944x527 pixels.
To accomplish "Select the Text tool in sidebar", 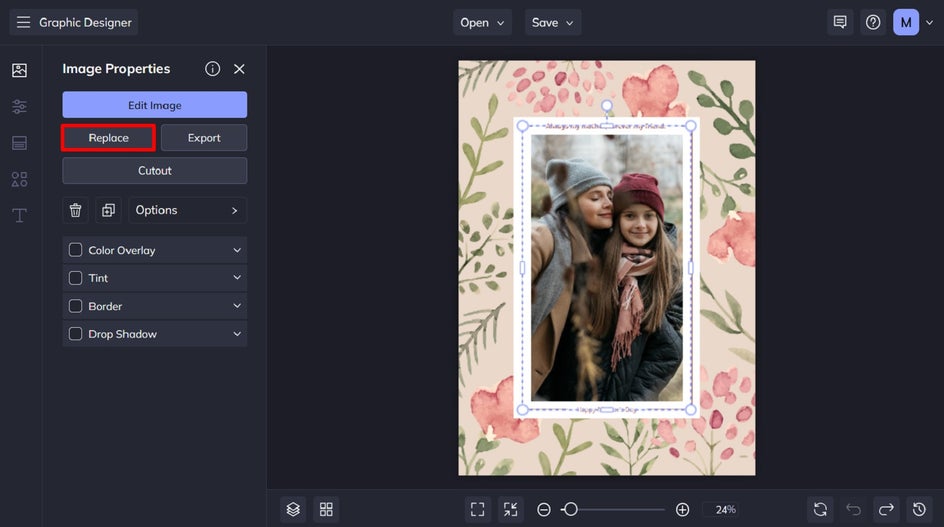I will pos(19,215).
